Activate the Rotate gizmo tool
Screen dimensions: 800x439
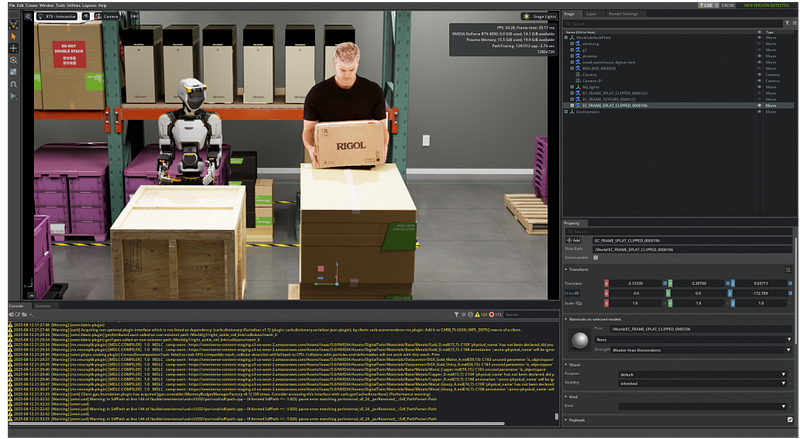tap(14, 60)
